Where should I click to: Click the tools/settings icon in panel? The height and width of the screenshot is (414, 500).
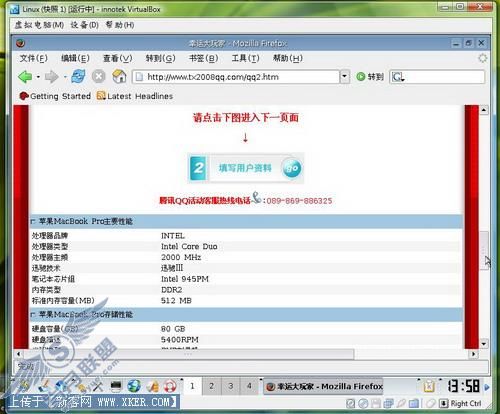[98, 386]
